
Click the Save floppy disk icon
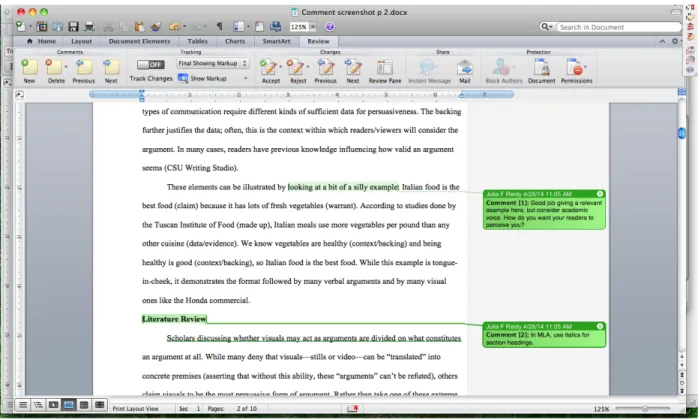[73, 27]
